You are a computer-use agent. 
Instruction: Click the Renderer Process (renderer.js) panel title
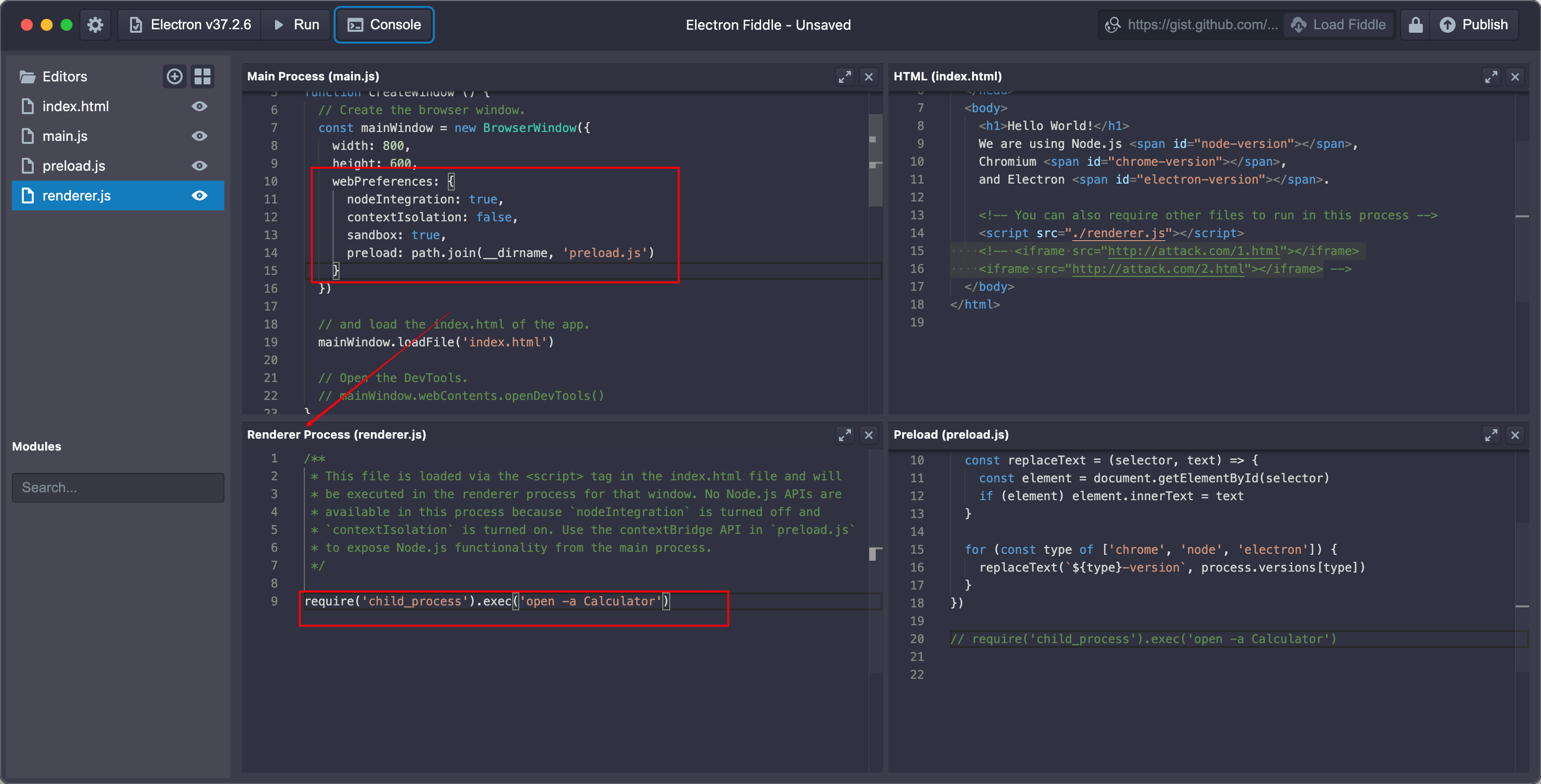click(x=336, y=435)
